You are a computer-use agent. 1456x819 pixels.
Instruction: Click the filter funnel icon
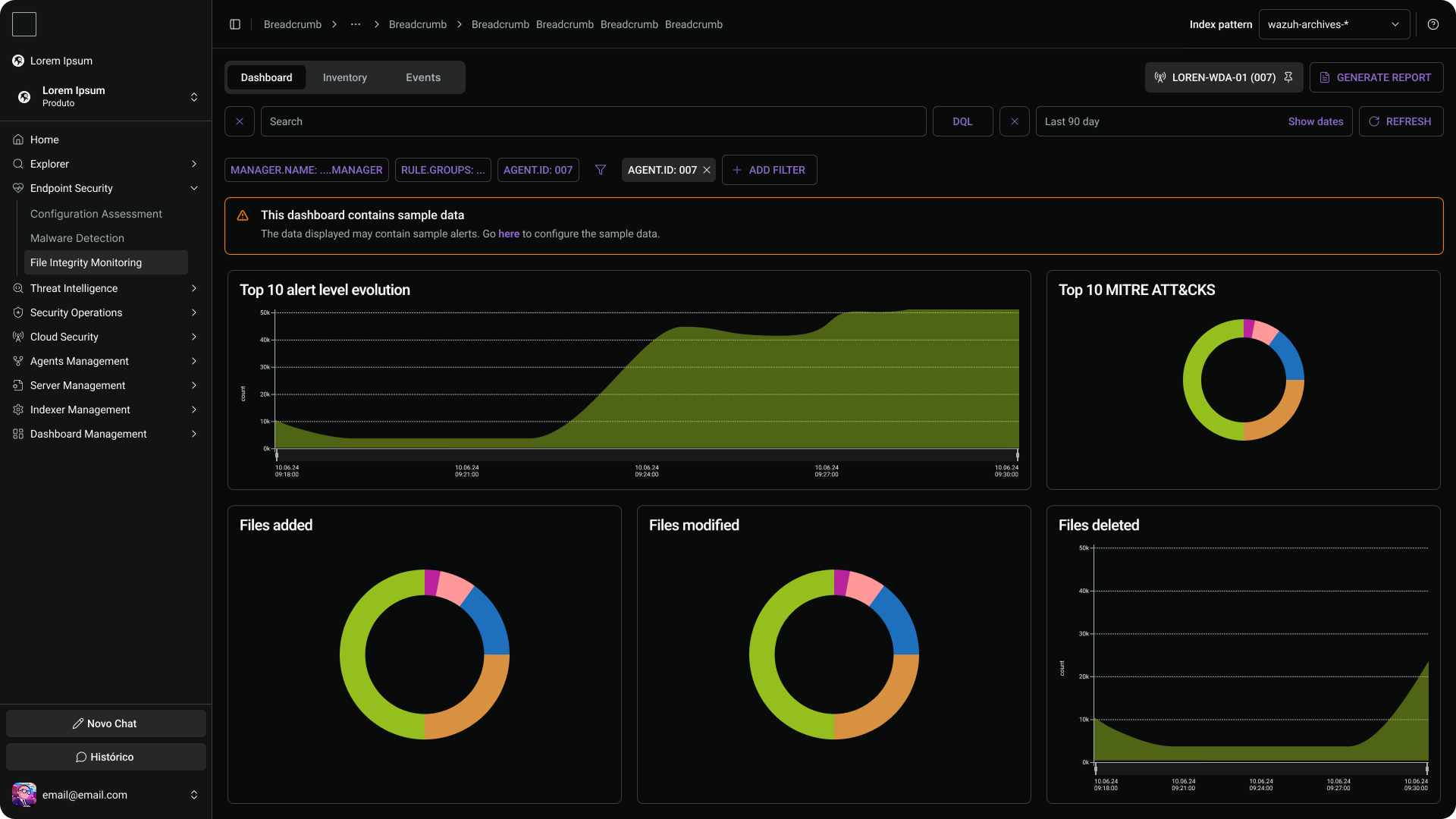coord(601,170)
